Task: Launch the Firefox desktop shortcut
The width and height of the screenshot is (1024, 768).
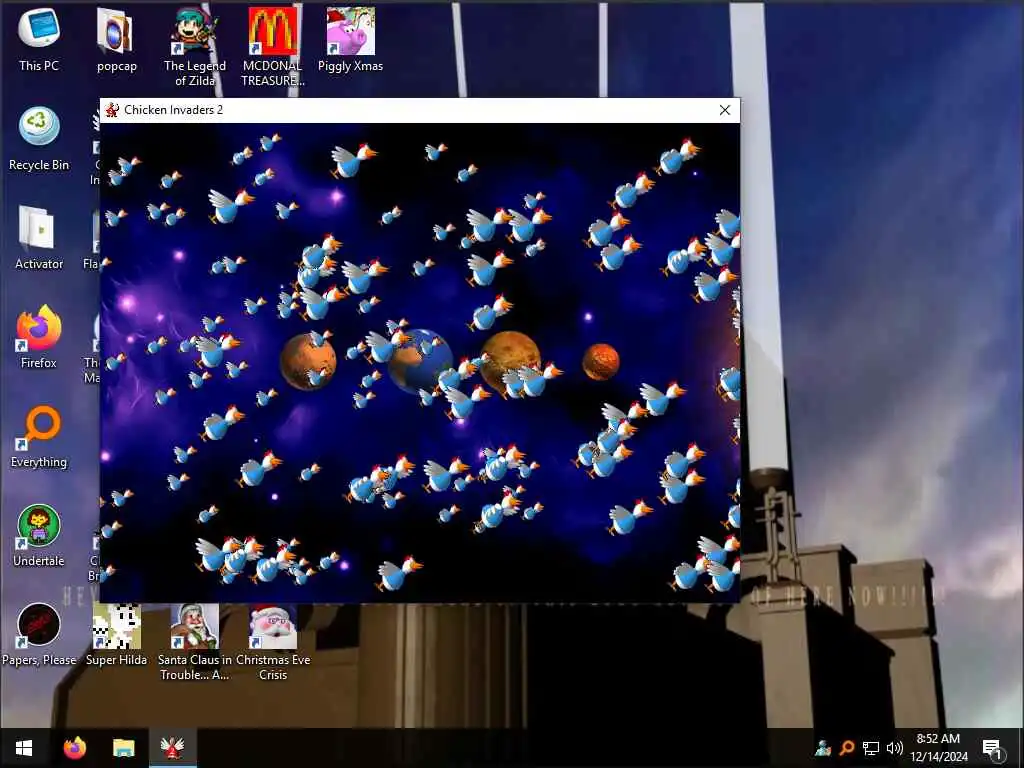Action: coord(39,337)
